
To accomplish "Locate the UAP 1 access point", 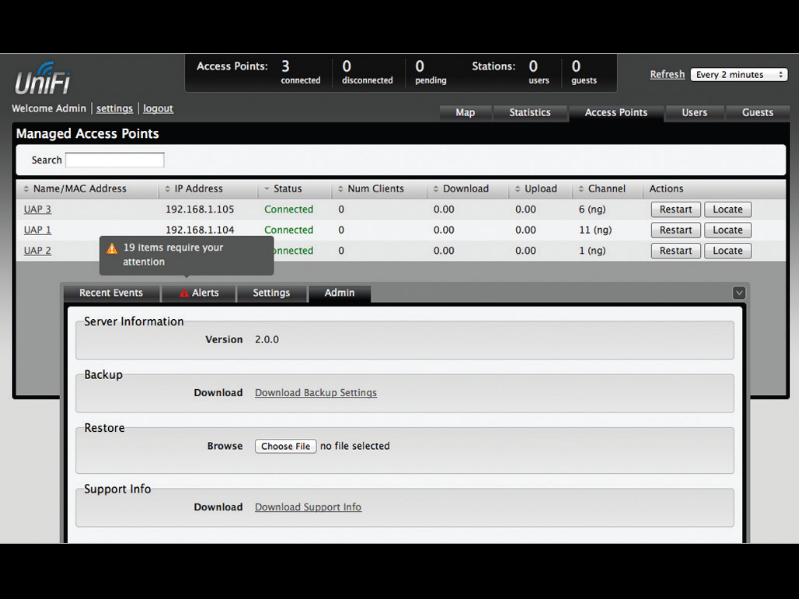I will click(x=728, y=230).
